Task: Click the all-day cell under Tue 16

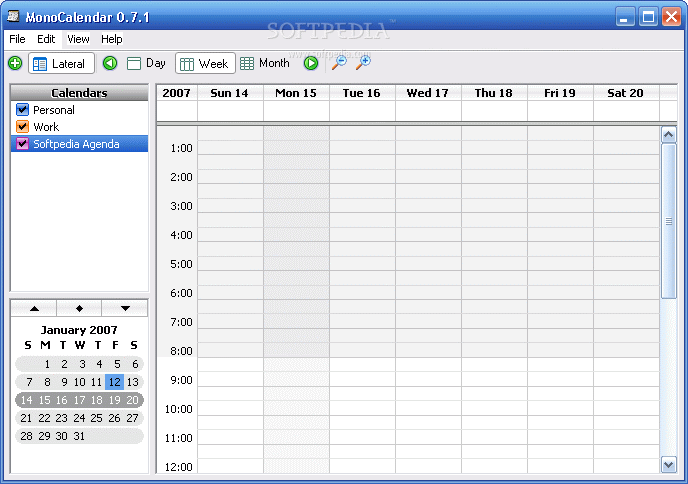Action: tap(362, 111)
